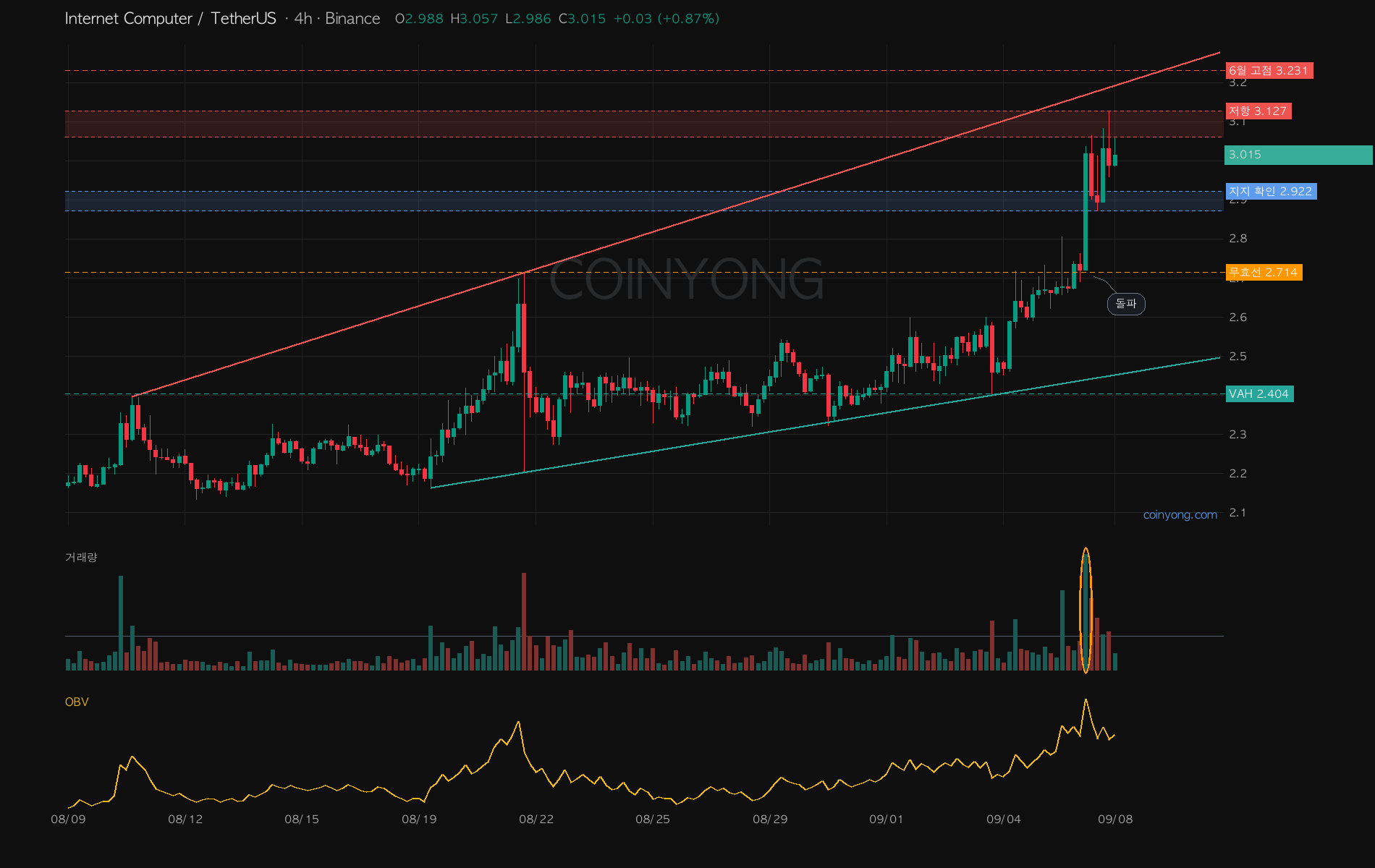
Task: Click the 08/29 date axis label
Action: point(770,820)
